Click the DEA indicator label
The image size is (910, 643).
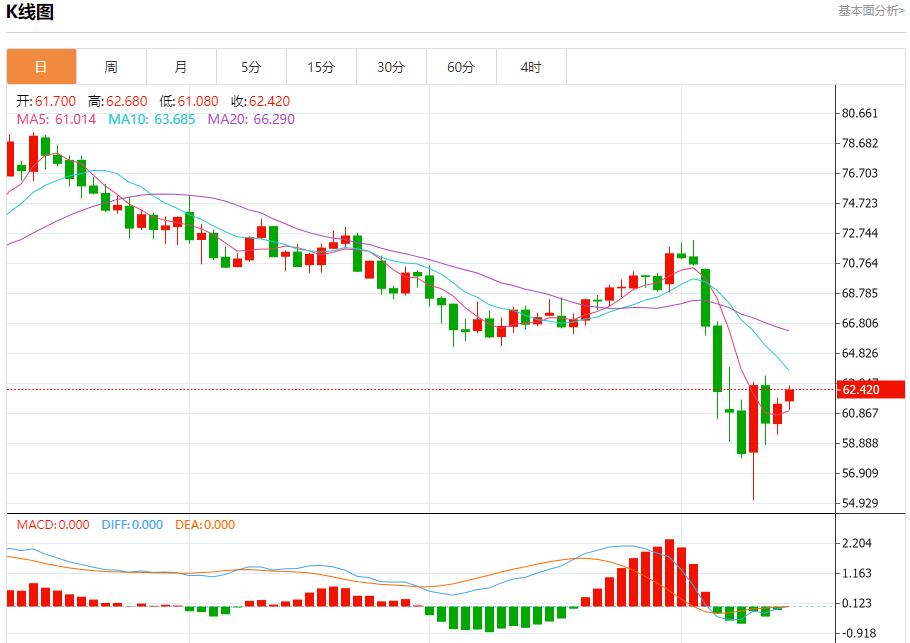[x=205, y=524]
